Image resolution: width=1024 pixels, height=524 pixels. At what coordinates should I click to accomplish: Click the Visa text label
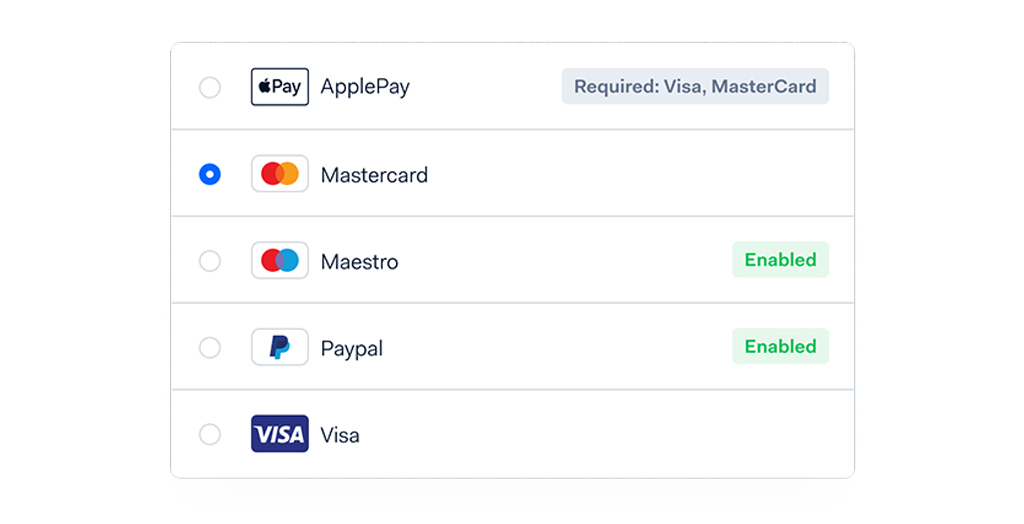point(340,435)
